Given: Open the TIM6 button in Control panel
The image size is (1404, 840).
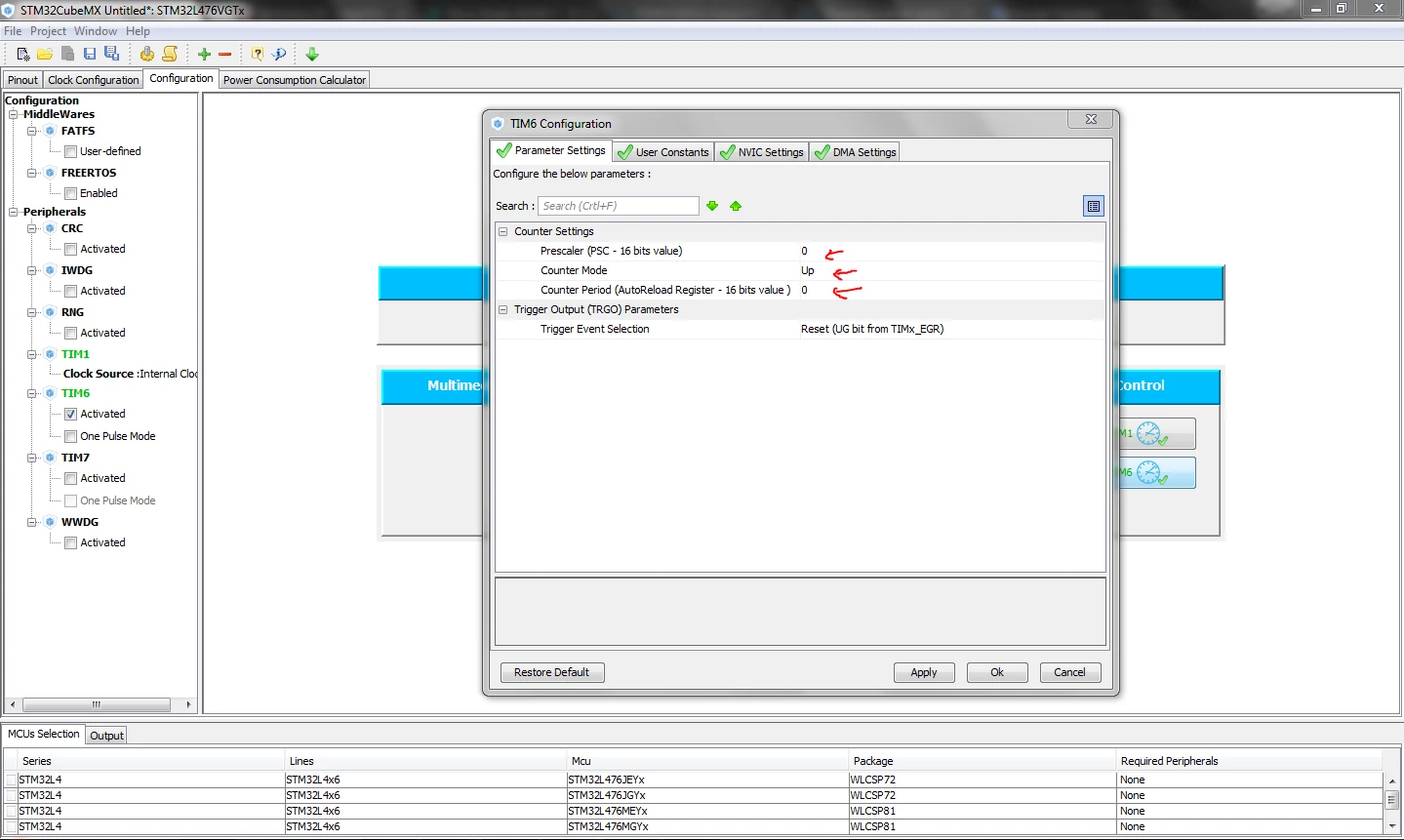Looking at the screenshot, I should tap(1157, 473).
